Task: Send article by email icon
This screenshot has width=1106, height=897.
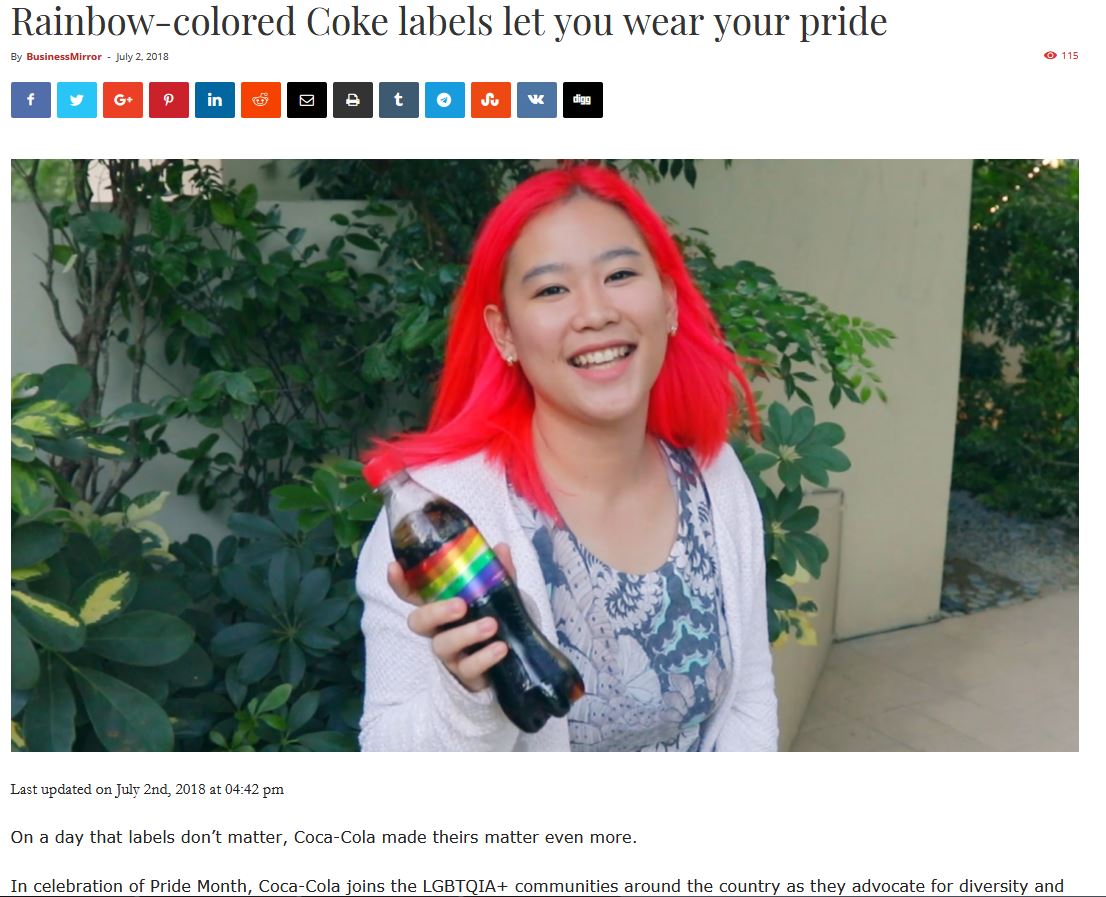Action: (307, 99)
